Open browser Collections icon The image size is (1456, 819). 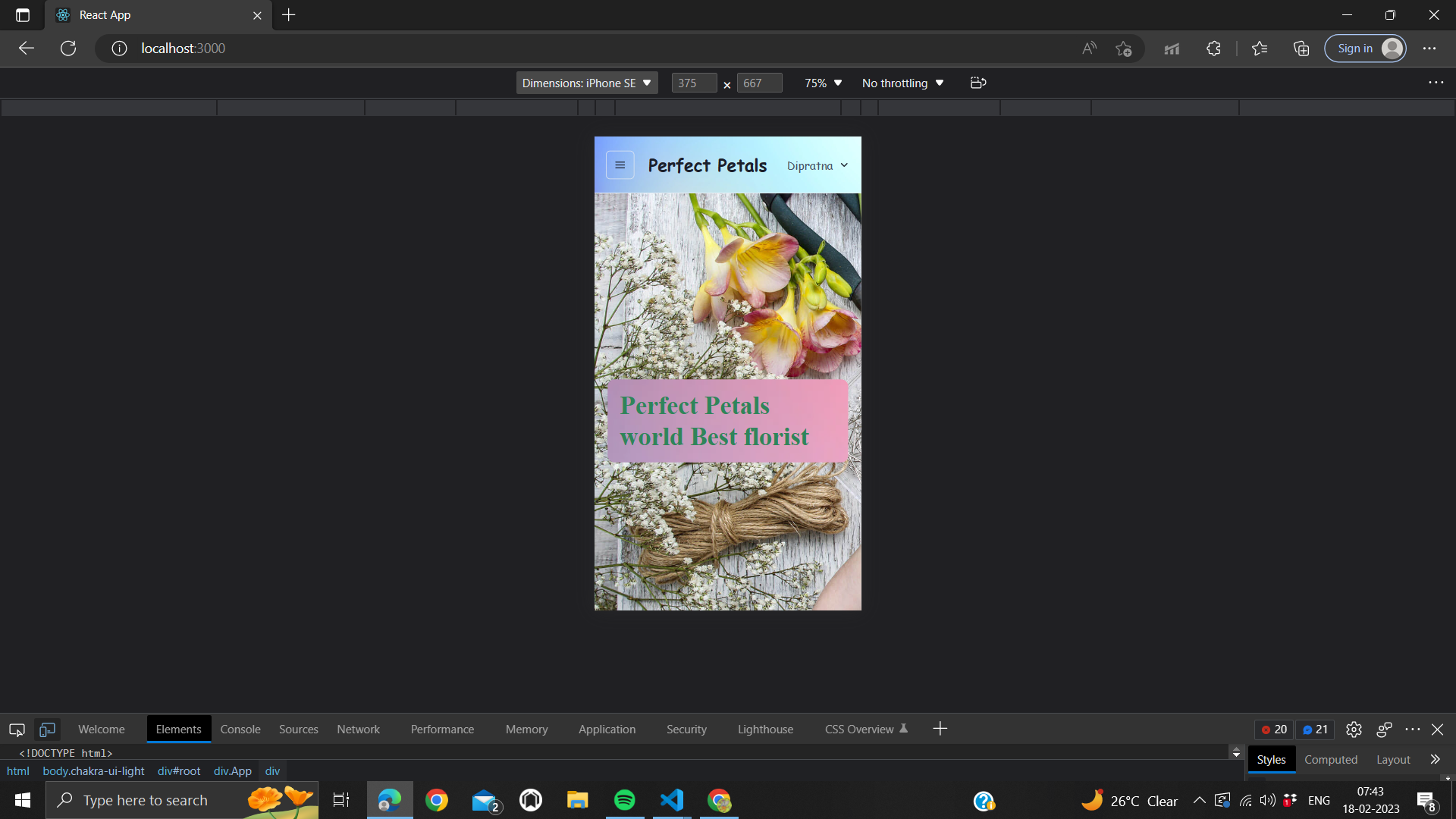(x=1301, y=49)
